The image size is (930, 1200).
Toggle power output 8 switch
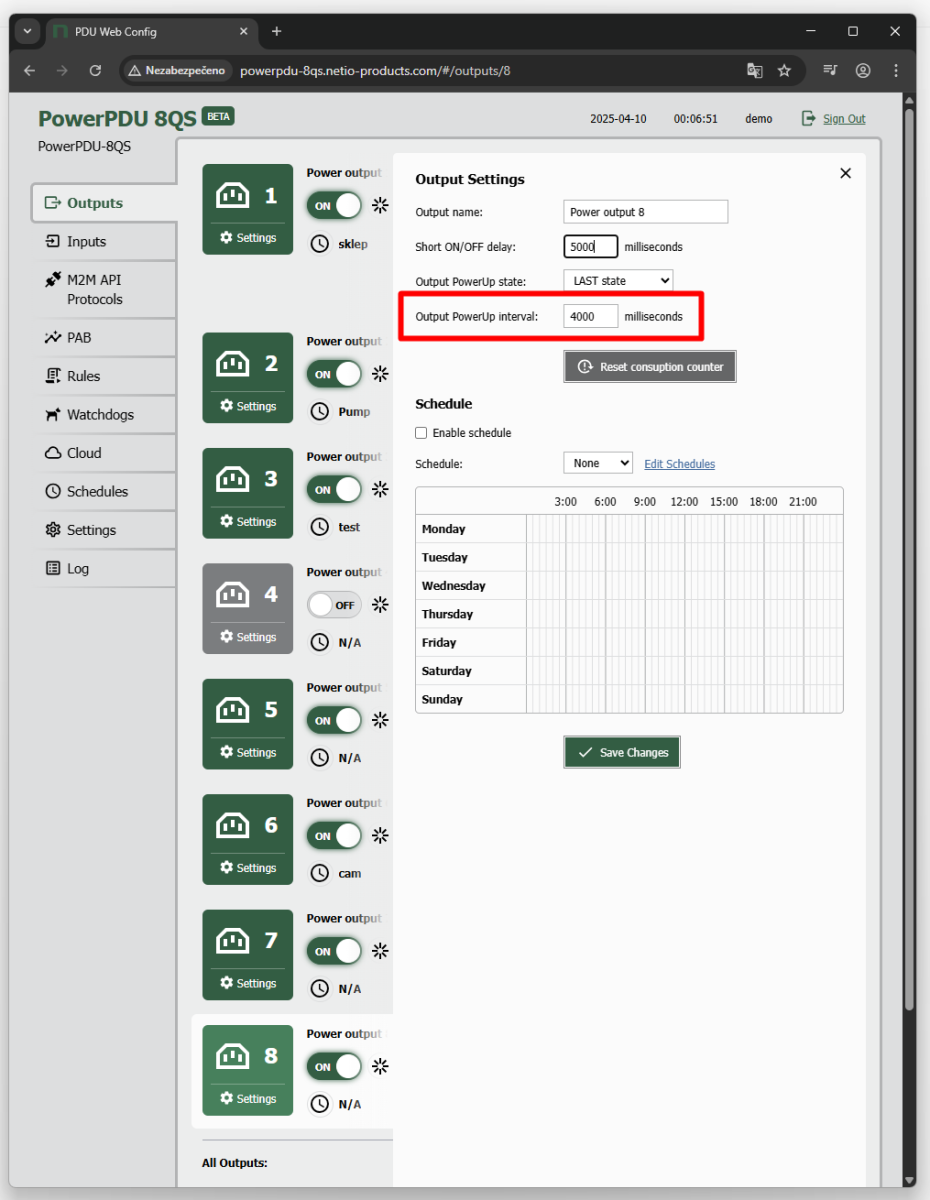tap(334, 1067)
